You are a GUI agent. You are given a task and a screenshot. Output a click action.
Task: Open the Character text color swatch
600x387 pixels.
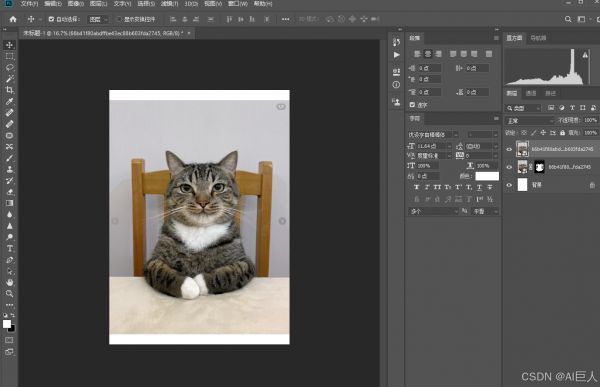(x=487, y=176)
